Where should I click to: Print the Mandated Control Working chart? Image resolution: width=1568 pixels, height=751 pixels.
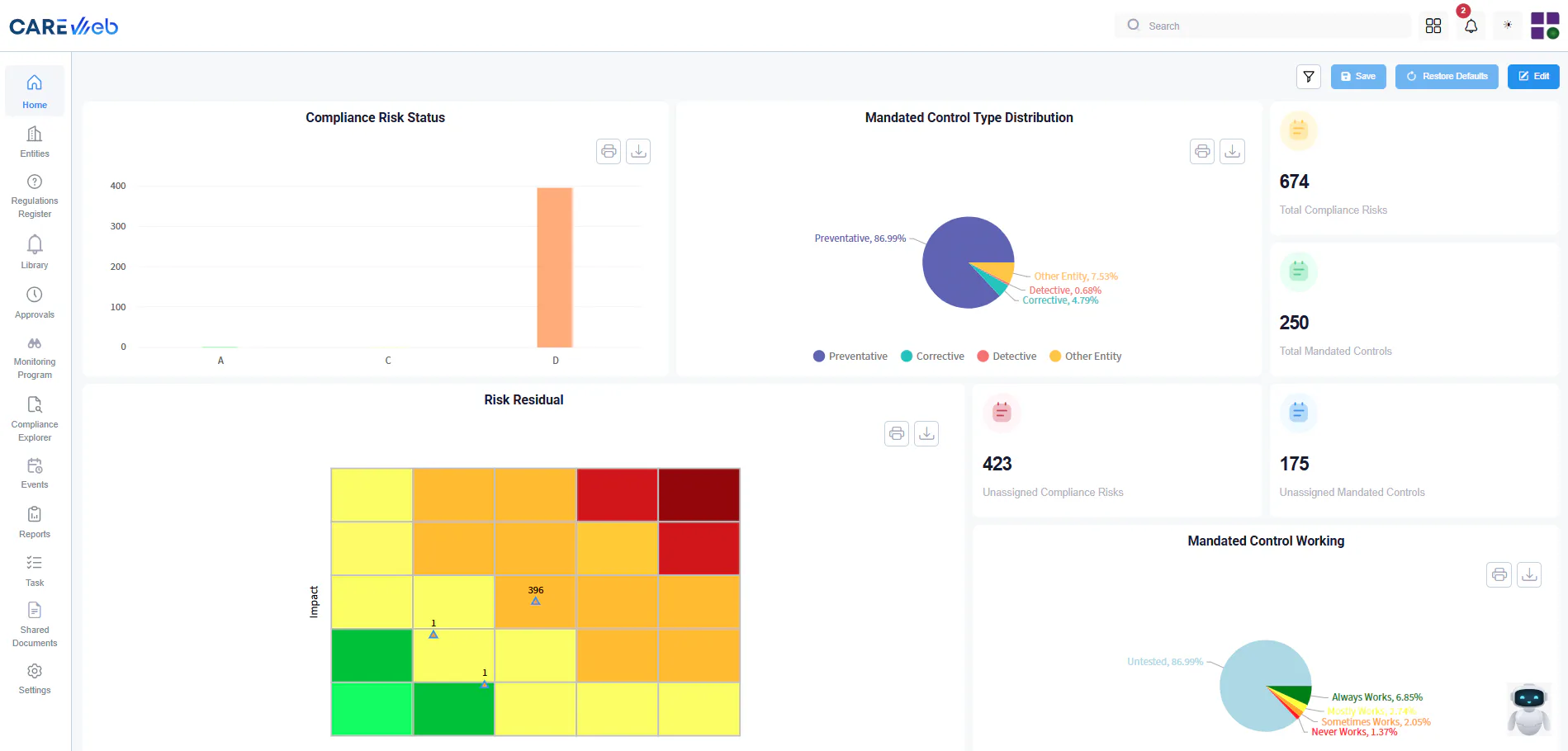pos(1499,574)
